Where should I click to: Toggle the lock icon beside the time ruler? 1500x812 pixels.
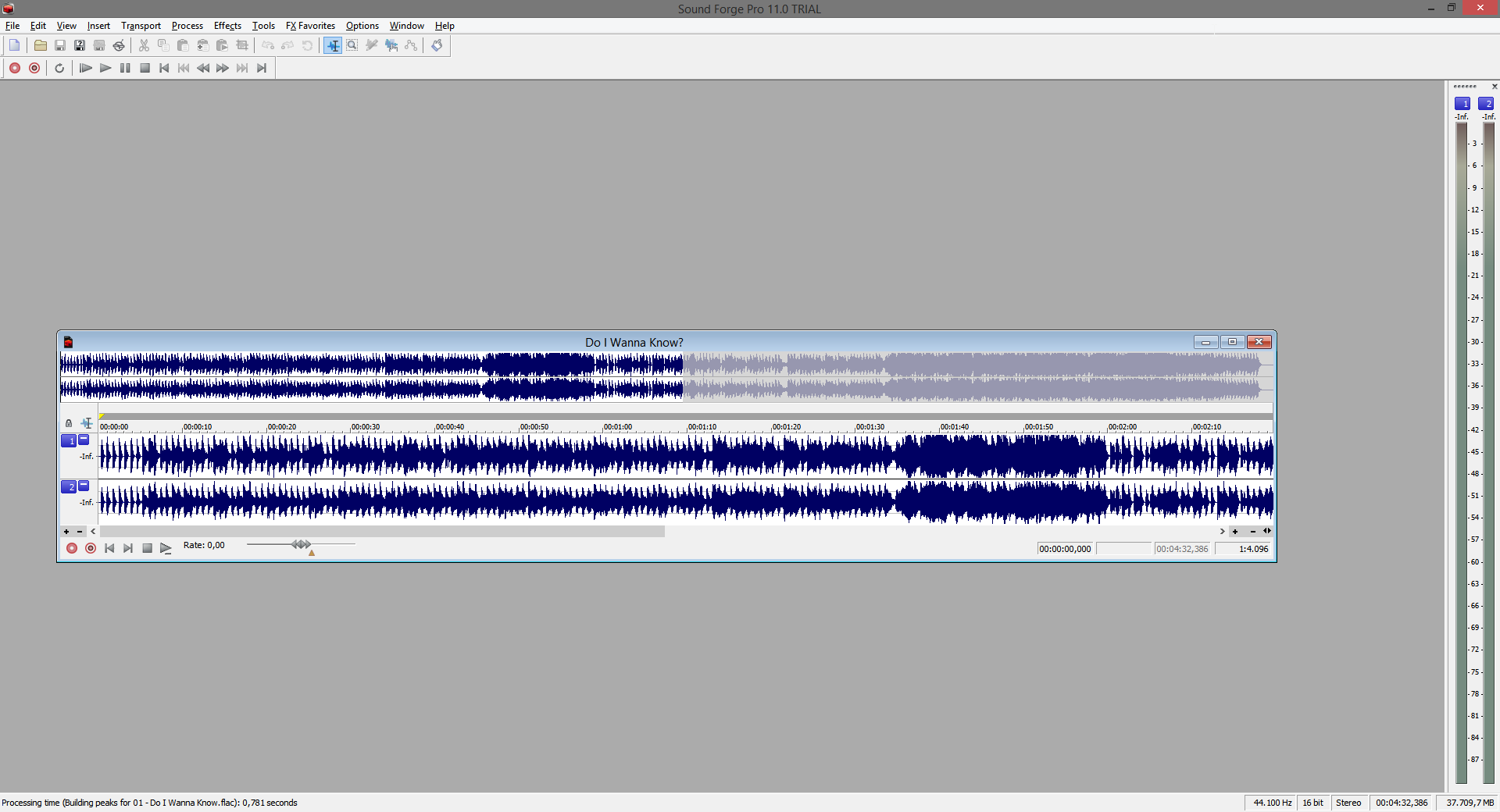click(69, 423)
